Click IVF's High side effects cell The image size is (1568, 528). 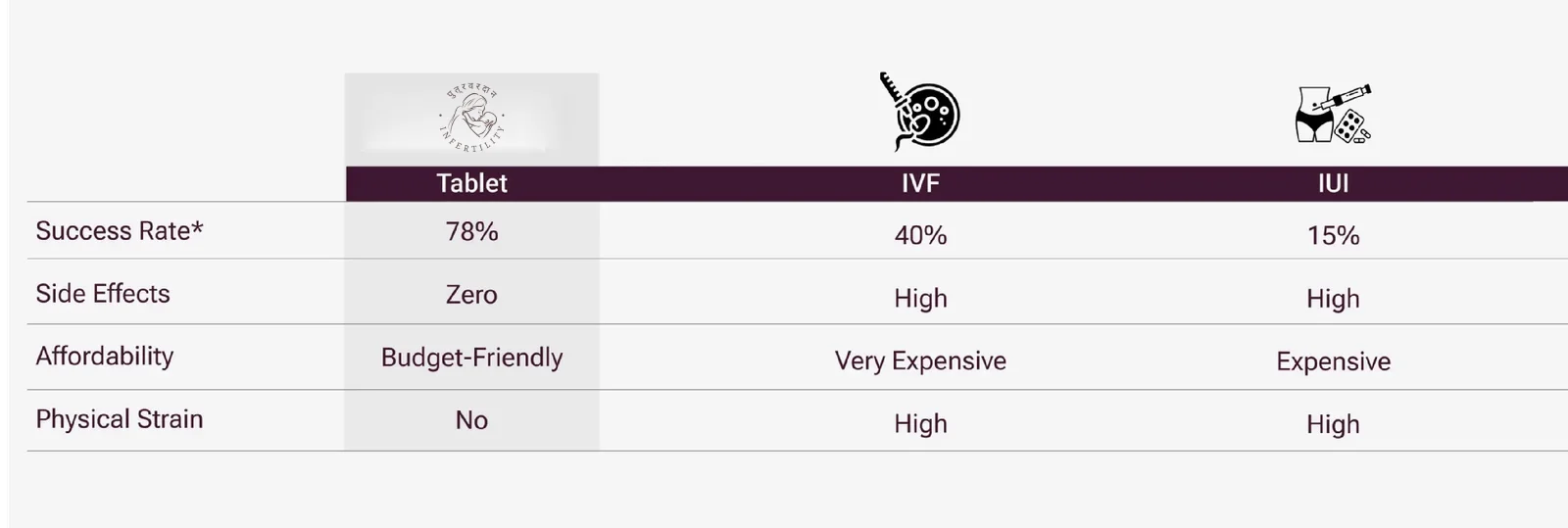coord(920,299)
